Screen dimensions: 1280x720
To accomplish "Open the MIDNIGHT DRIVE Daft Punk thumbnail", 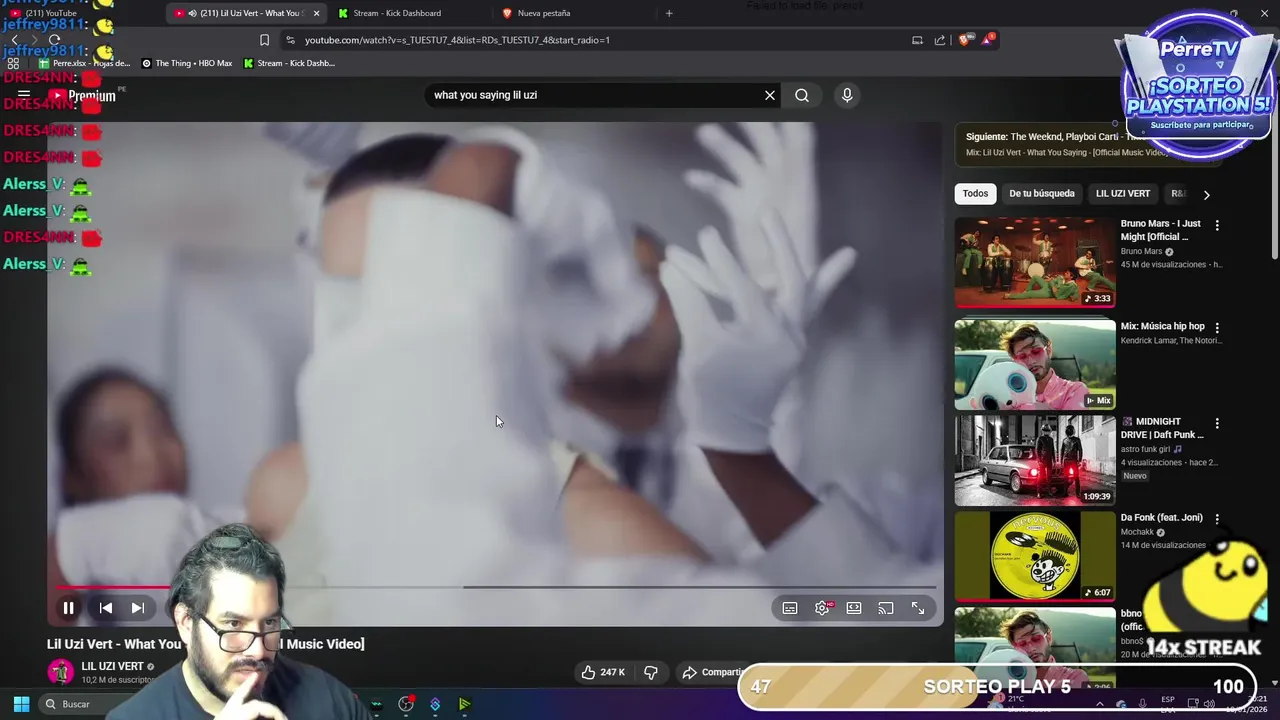I will 1035,461.
